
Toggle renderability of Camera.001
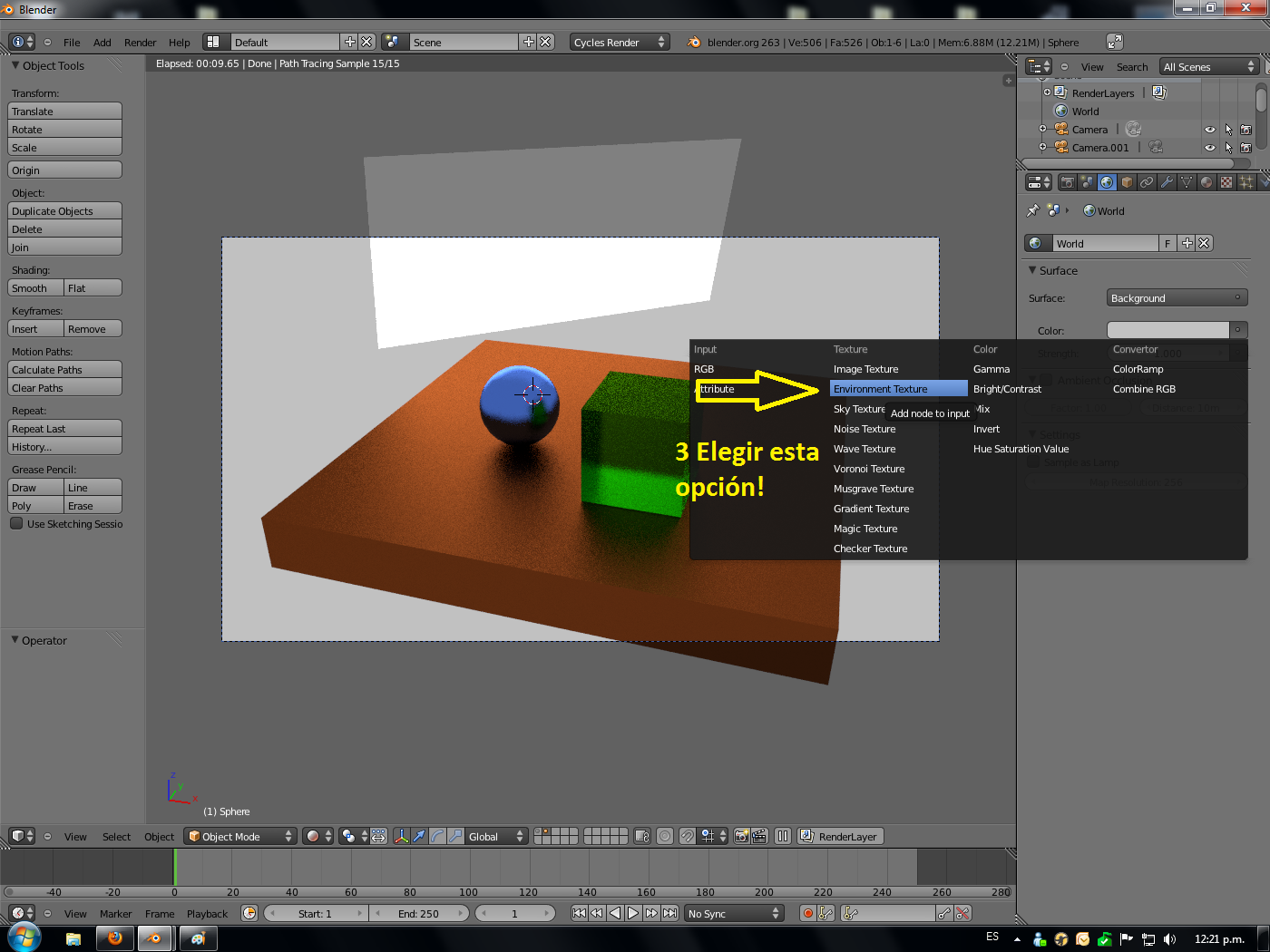1246,148
